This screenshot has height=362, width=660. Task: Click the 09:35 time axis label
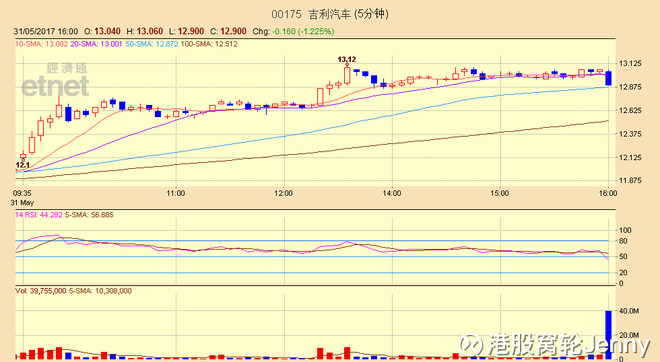tap(22, 193)
